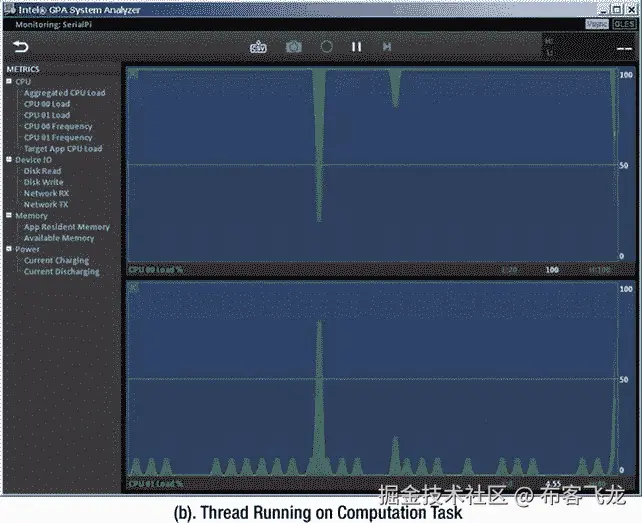Image resolution: width=642 pixels, height=523 pixels.
Task: Select CPU 01 Load metric
Action: coord(47,115)
